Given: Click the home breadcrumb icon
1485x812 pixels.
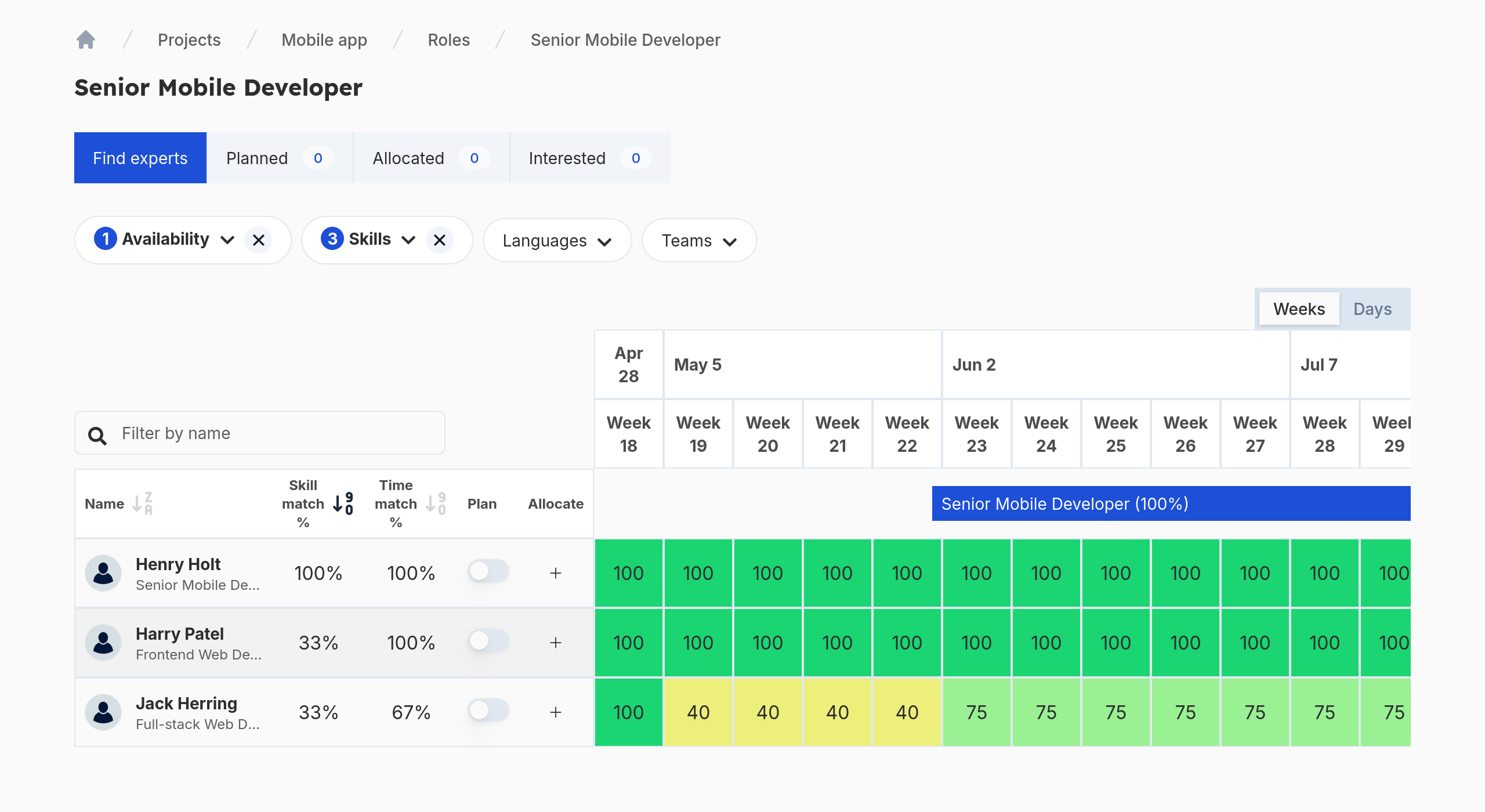Looking at the screenshot, I should coord(86,39).
